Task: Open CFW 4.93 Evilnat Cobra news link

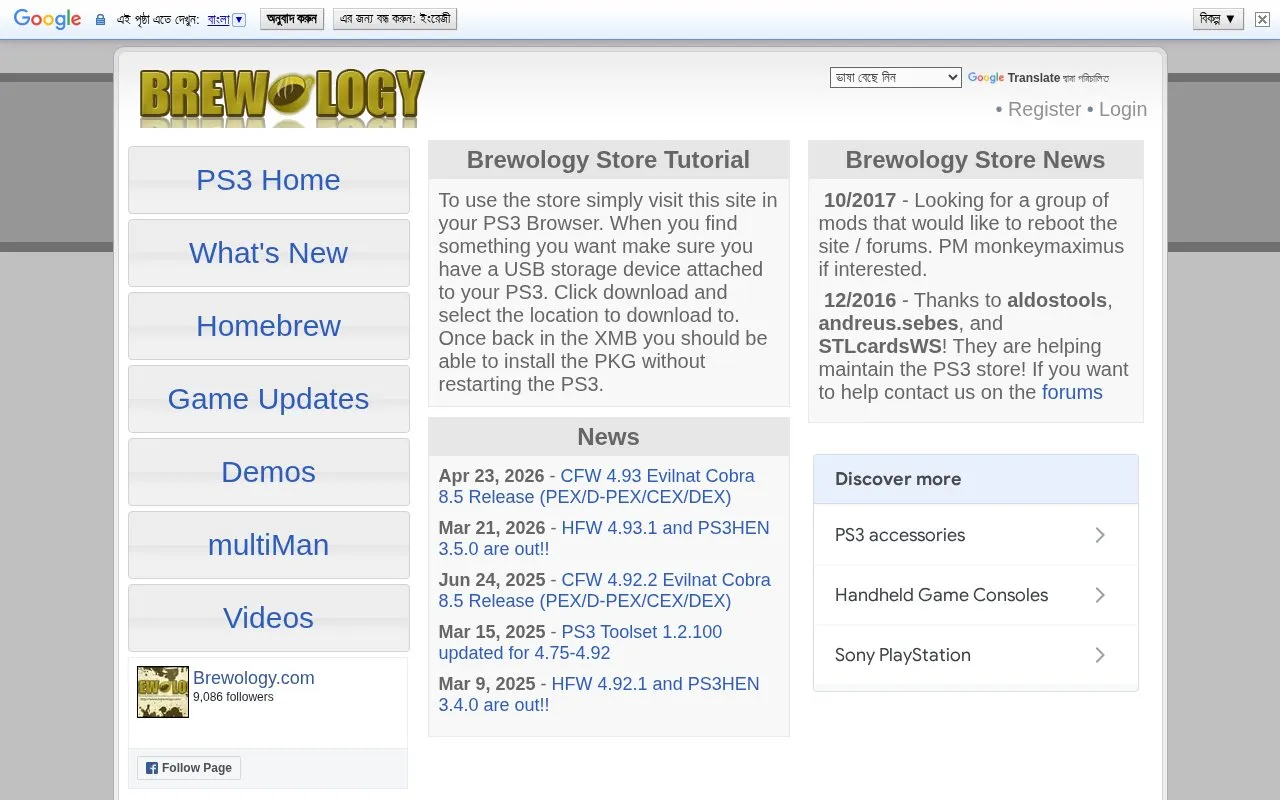Action: 596,486
